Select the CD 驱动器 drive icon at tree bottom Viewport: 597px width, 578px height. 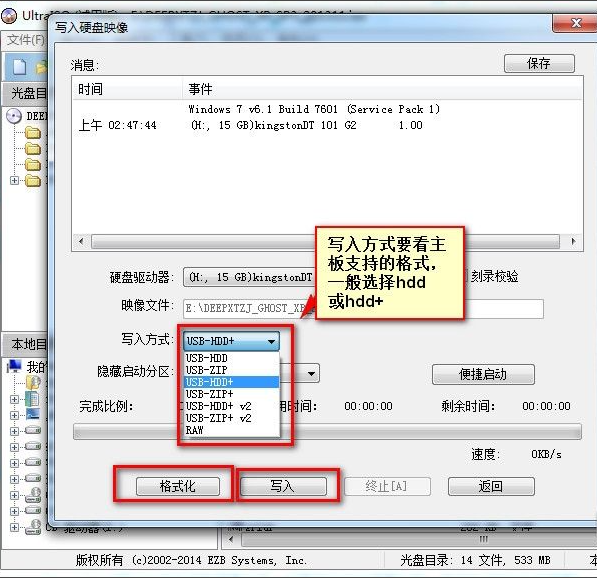33,527
